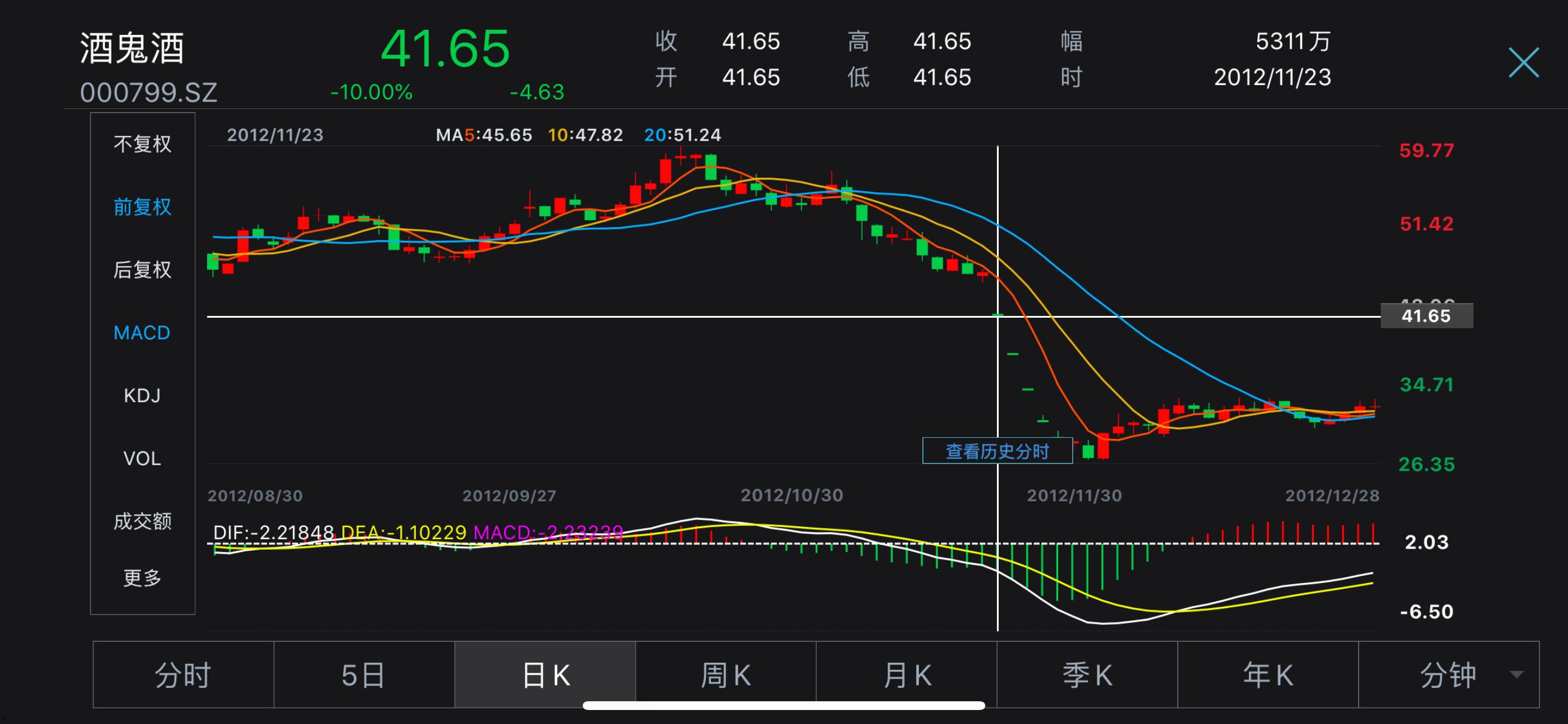Click the 51.42 price axis label
Viewport: 1568px width, 724px height.
tap(1426, 223)
